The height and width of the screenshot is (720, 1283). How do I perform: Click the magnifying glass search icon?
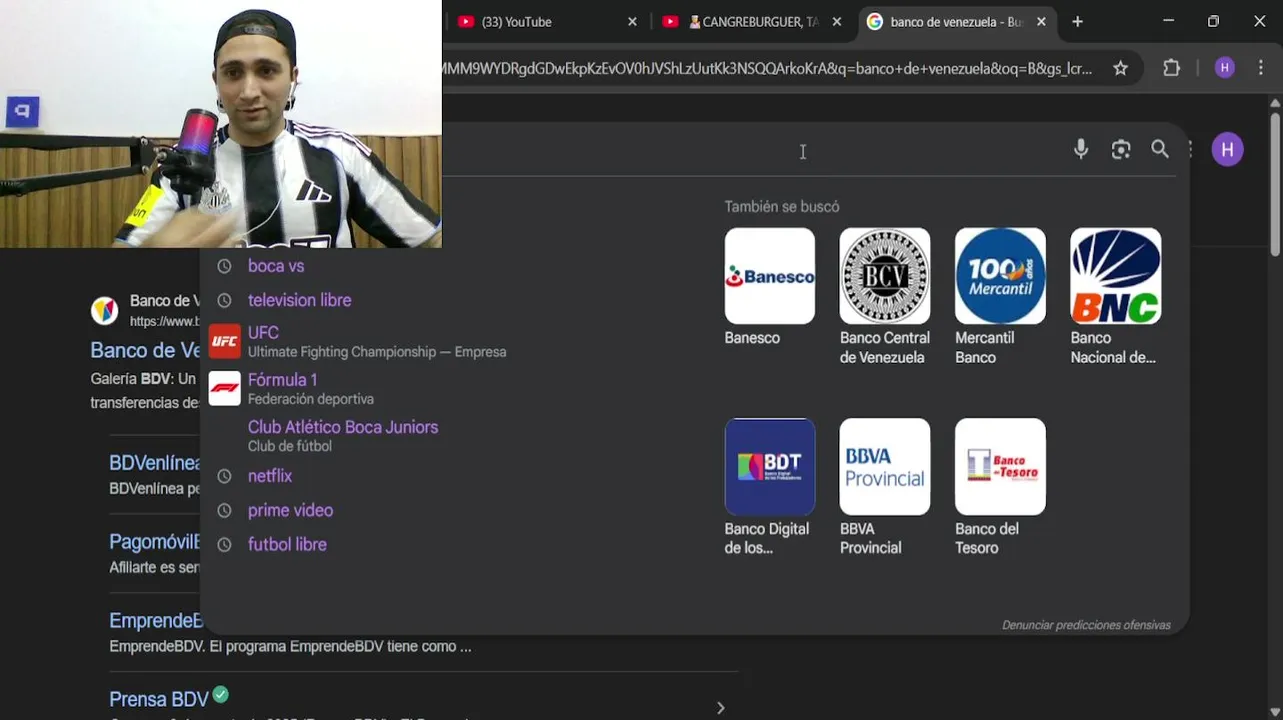(x=1160, y=149)
